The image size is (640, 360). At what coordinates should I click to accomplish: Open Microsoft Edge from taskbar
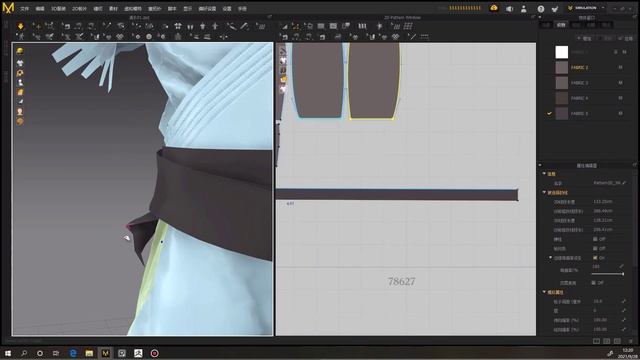coord(73,353)
